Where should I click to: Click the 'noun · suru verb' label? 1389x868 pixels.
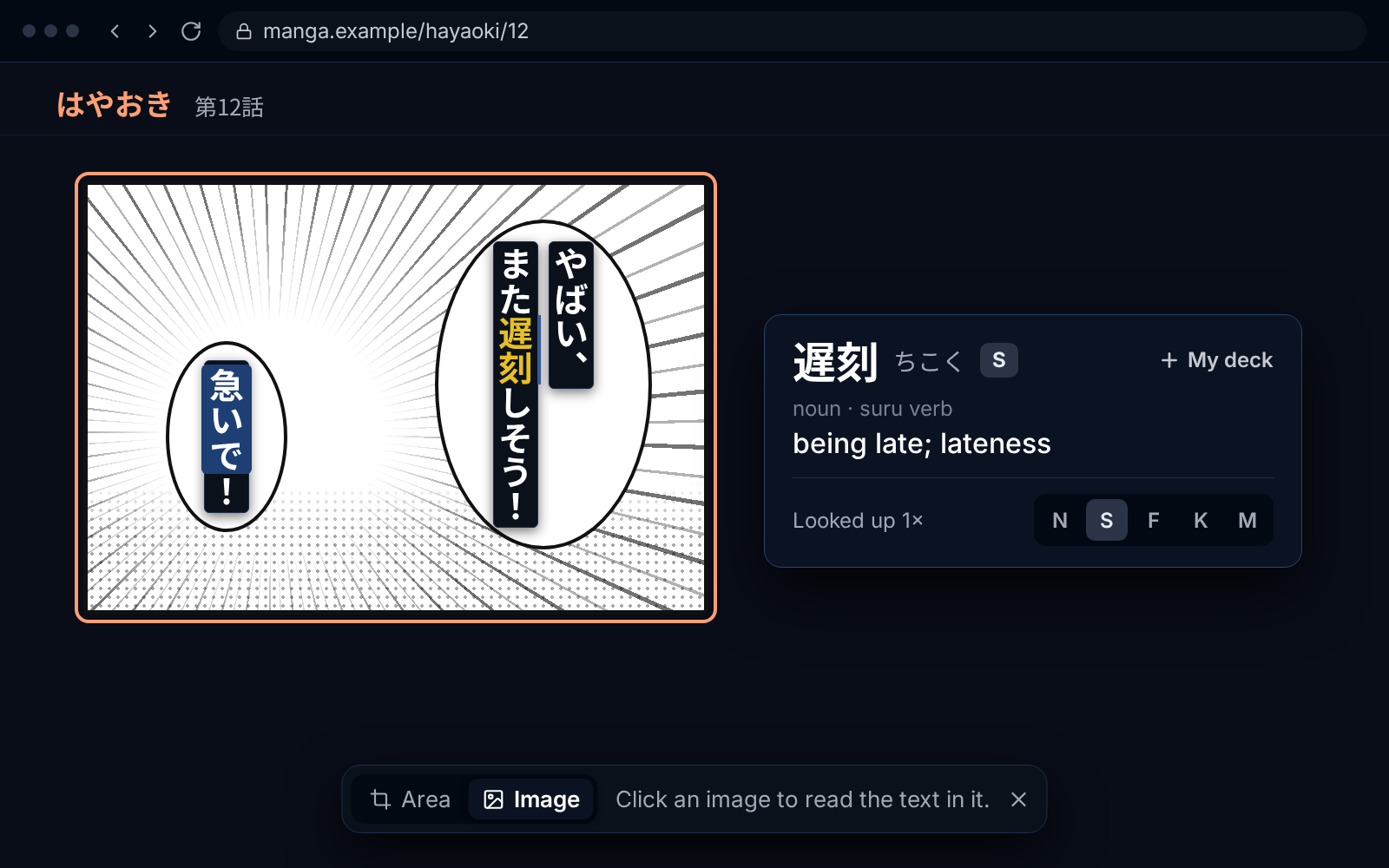point(872,409)
